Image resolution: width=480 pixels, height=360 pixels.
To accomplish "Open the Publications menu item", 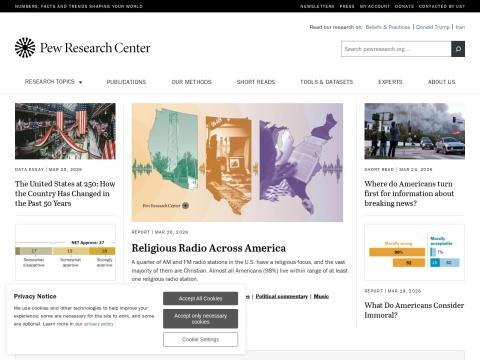I will pos(126,82).
